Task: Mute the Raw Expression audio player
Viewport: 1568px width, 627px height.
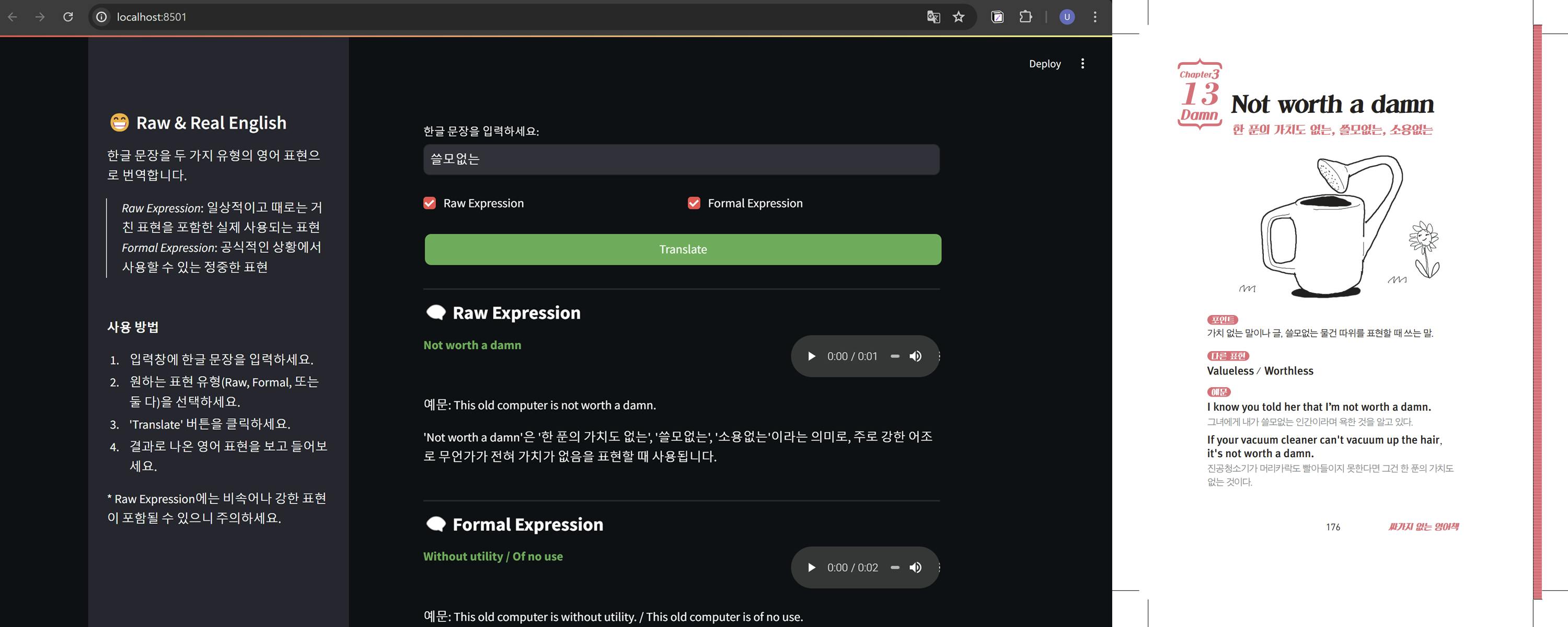Action: point(916,356)
